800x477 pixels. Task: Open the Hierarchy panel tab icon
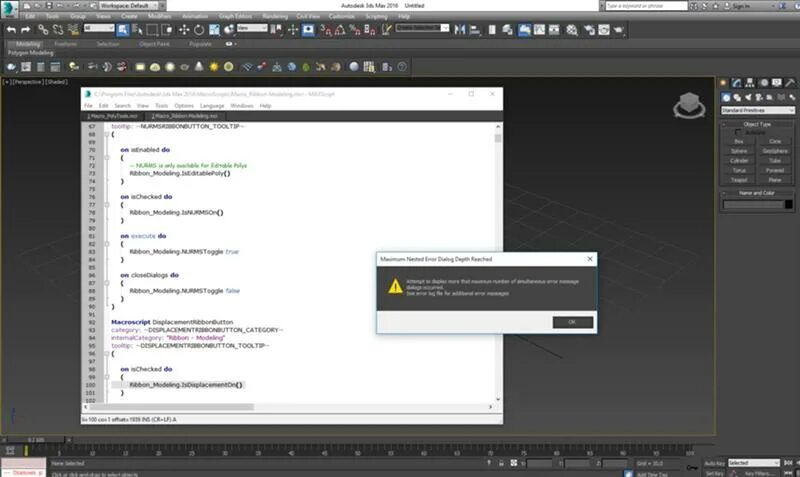(x=750, y=83)
